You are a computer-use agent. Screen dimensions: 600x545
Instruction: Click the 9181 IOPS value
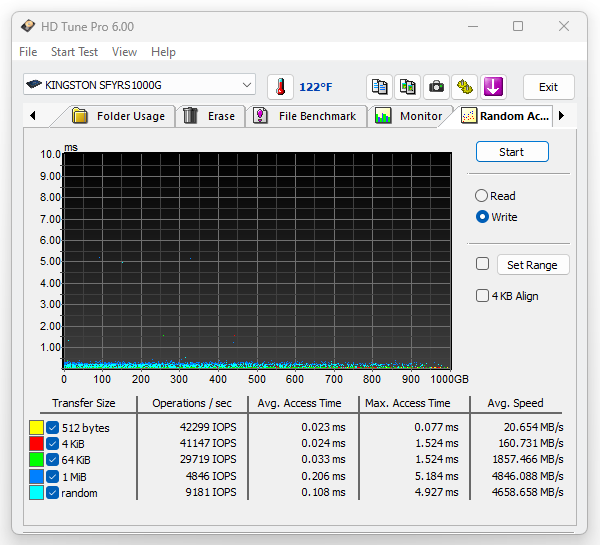click(211, 492)
